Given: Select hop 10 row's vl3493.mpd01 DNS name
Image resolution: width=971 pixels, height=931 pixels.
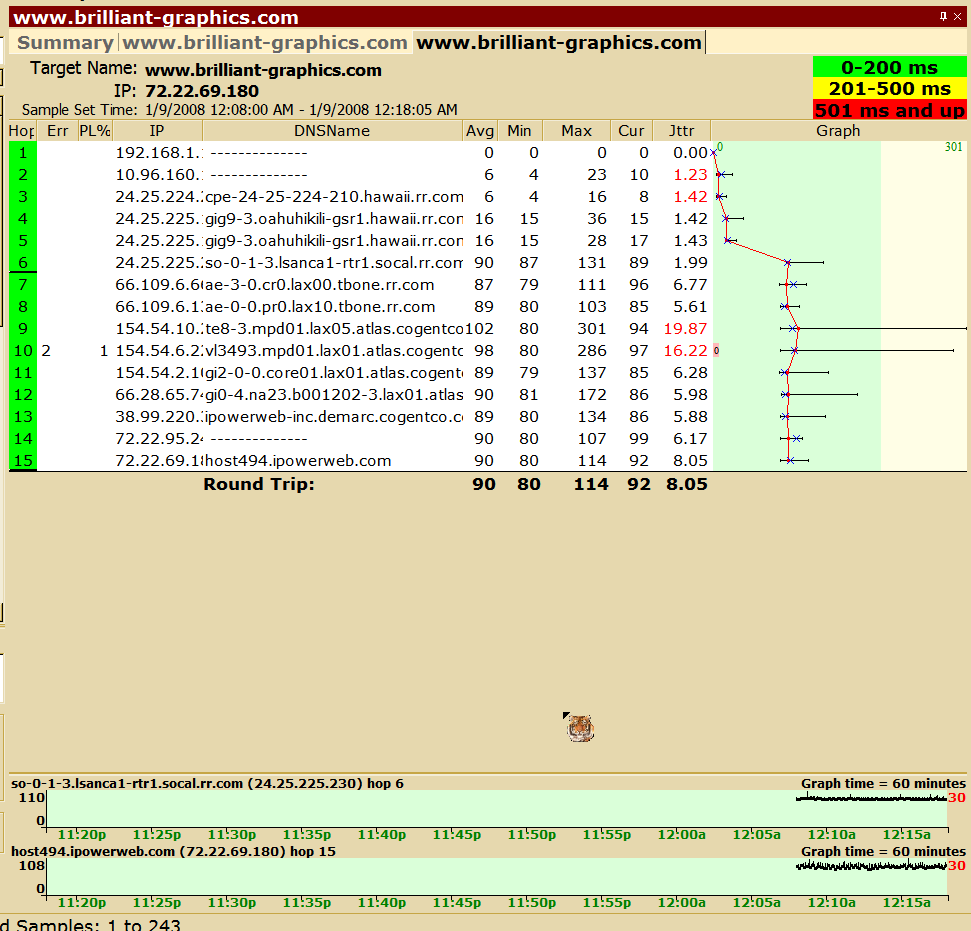Looking at the screenshot, I should [333, 351].
